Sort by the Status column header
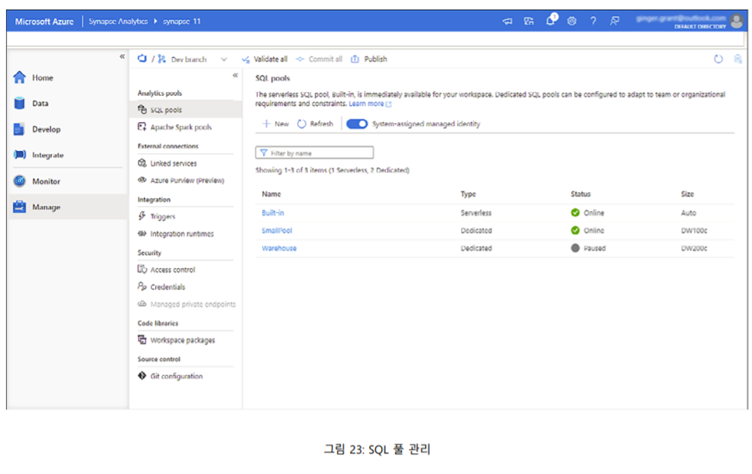The image size is (752, 474). (x=580, y=194)
